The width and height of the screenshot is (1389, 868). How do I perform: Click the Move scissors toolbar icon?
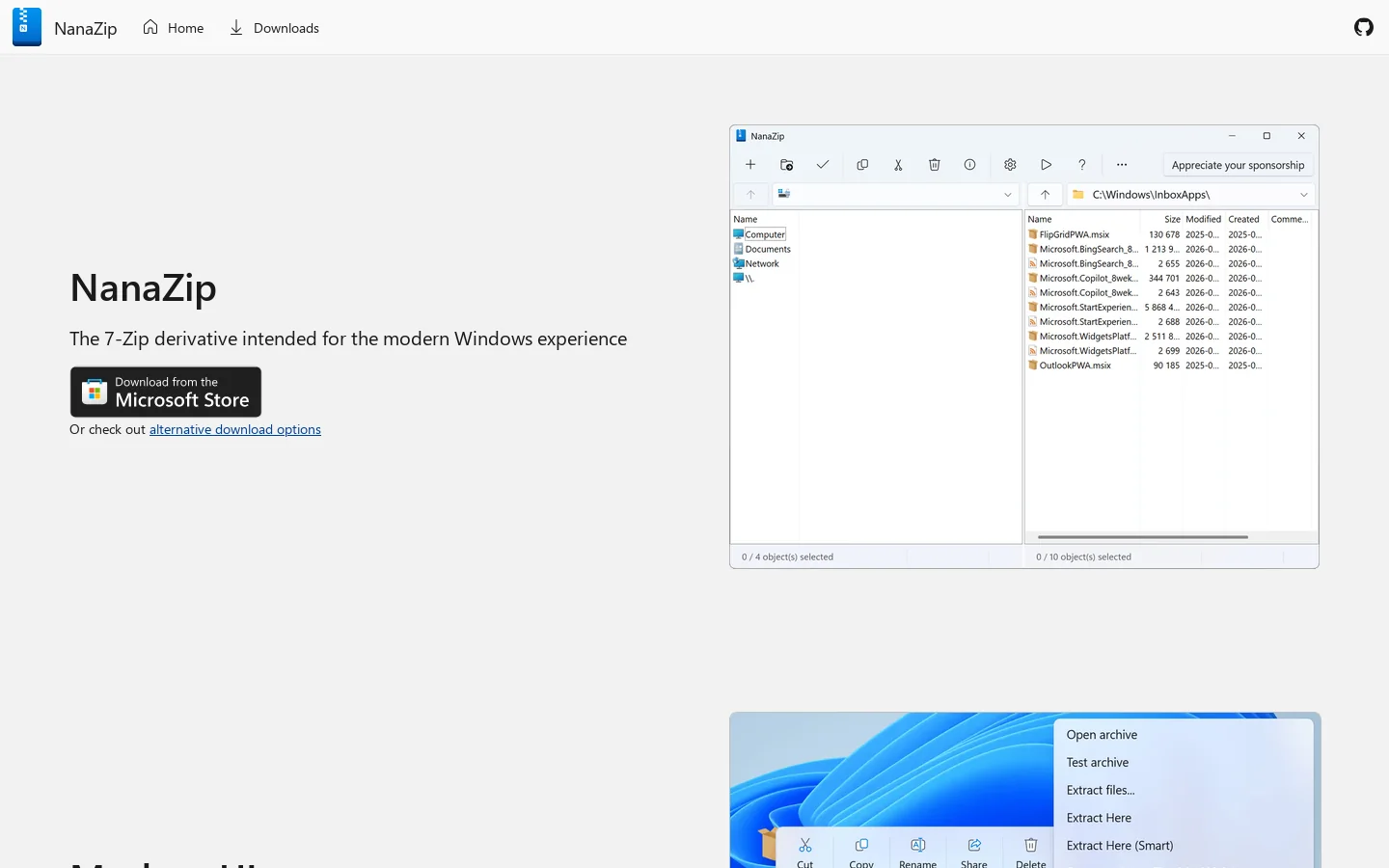coord(898,165)
